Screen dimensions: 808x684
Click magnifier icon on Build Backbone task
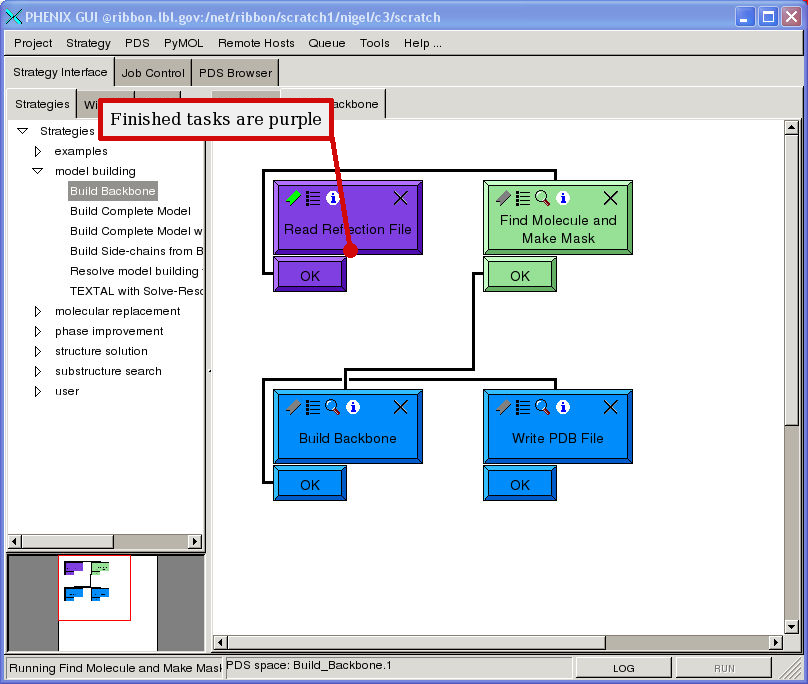pyautogui.click(x=333, y=407)
